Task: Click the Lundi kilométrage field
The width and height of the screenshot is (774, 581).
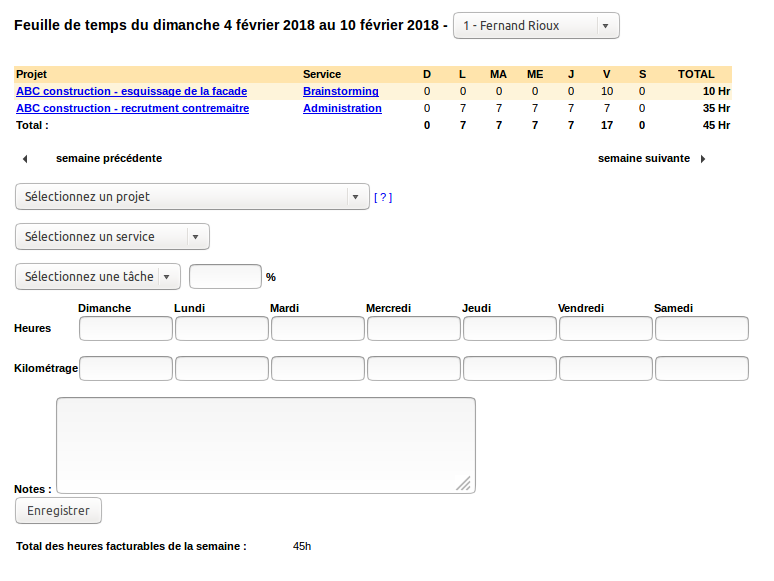Action: (x=222, y=368)
